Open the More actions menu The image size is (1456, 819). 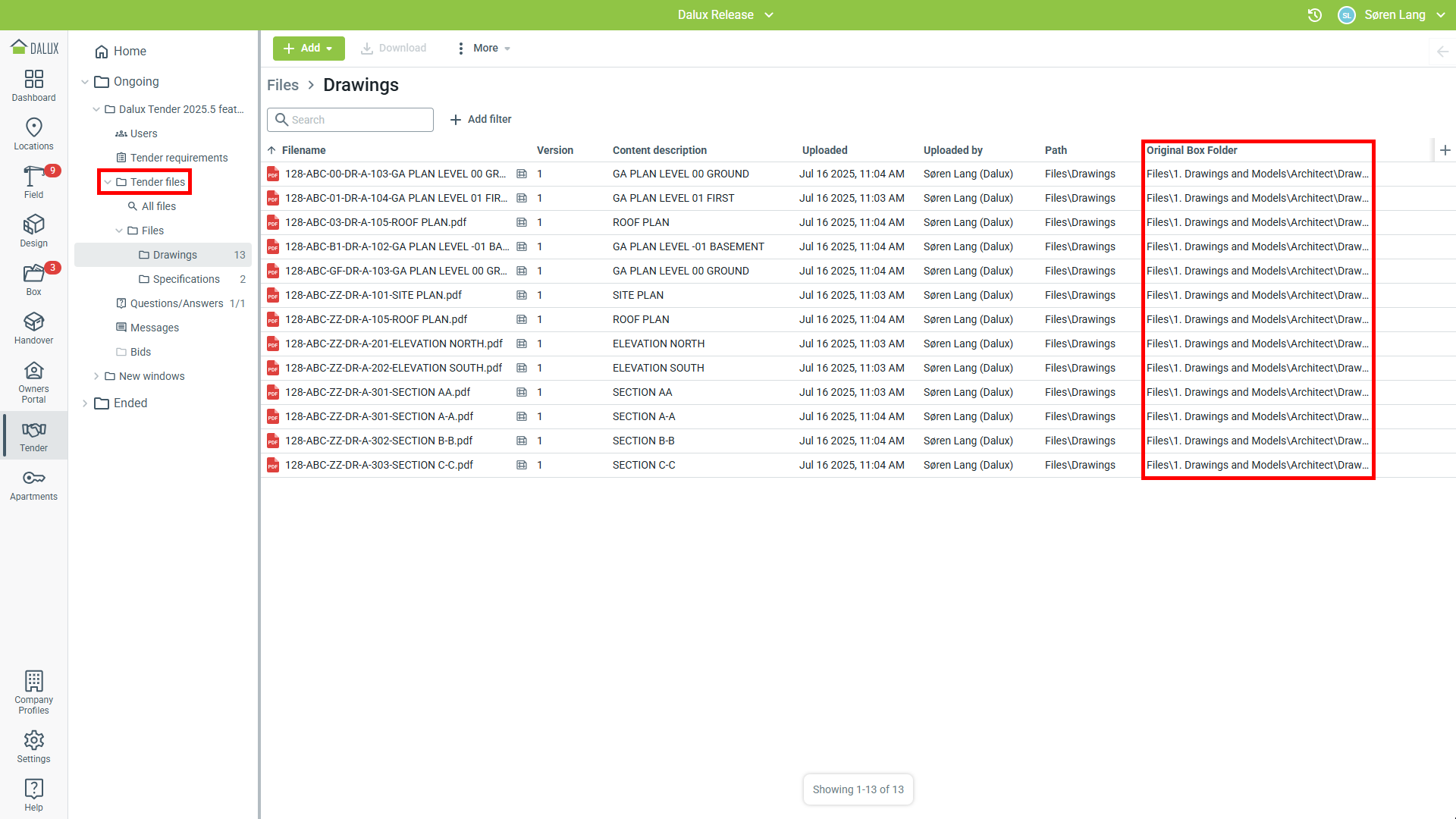pyautogui.click(x=484, y=49)
